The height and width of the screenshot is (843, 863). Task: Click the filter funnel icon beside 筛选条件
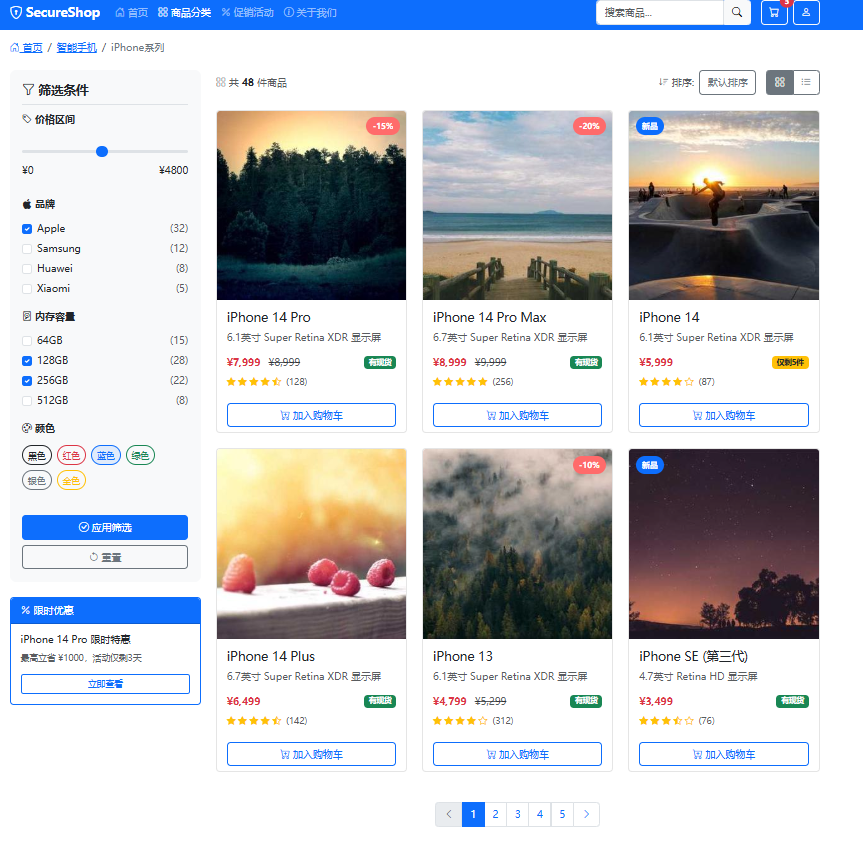click(28, 90)
